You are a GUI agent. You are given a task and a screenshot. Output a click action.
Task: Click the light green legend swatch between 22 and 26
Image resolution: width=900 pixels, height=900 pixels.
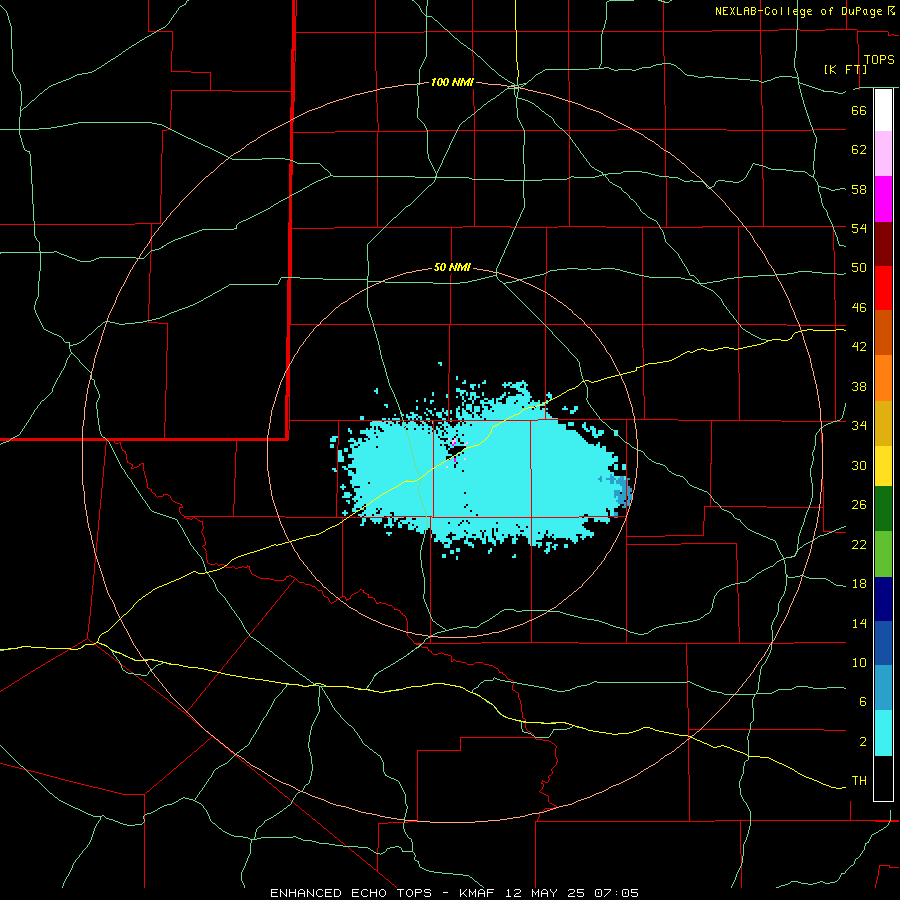click(x=883, y=554)
